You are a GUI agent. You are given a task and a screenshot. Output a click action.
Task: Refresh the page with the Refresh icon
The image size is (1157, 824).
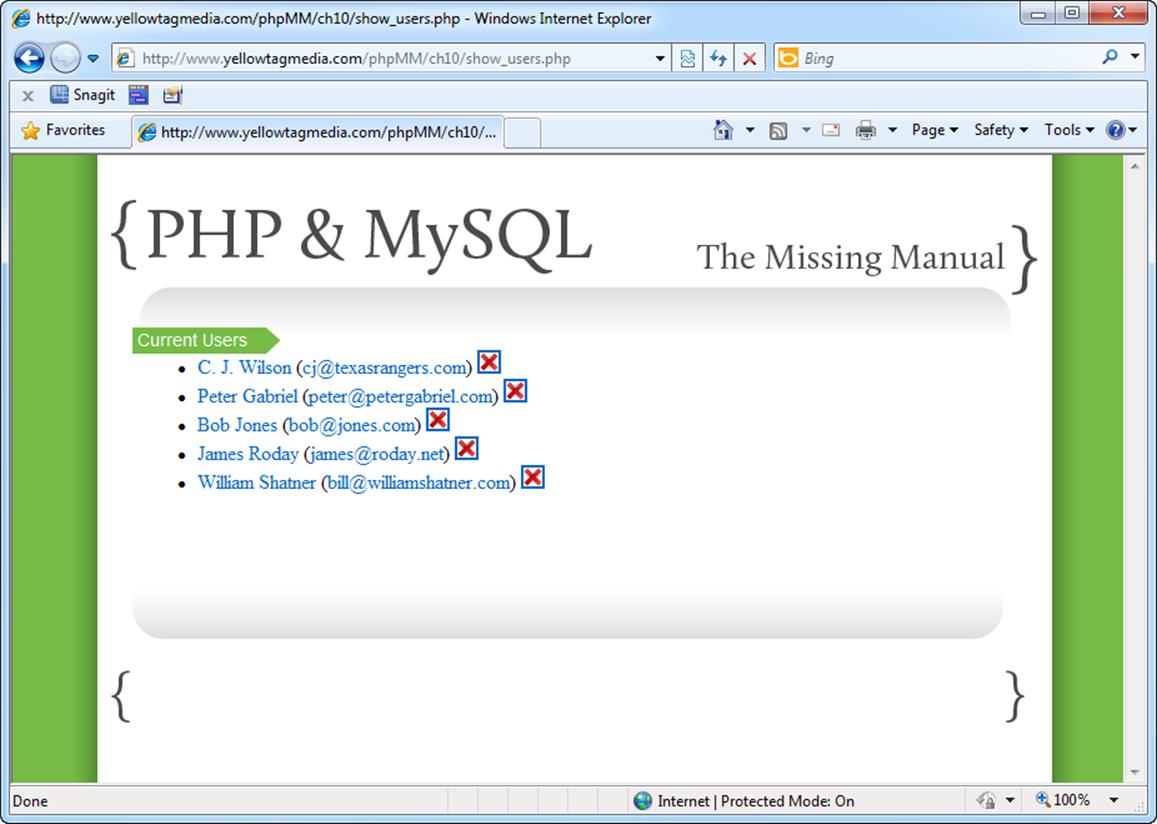click(x=718, y=58)
